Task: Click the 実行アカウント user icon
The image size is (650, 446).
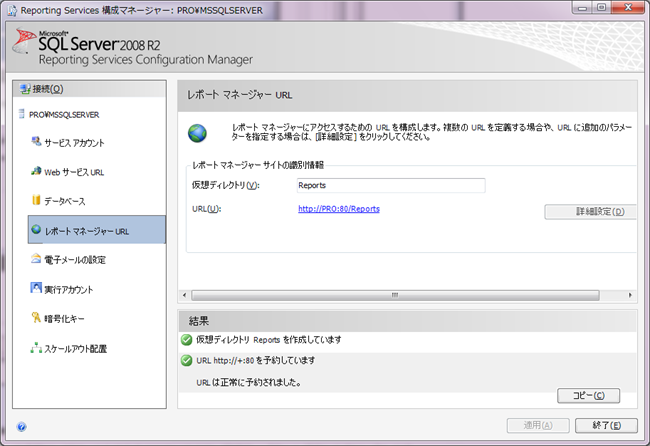Action: click(36, 288)
